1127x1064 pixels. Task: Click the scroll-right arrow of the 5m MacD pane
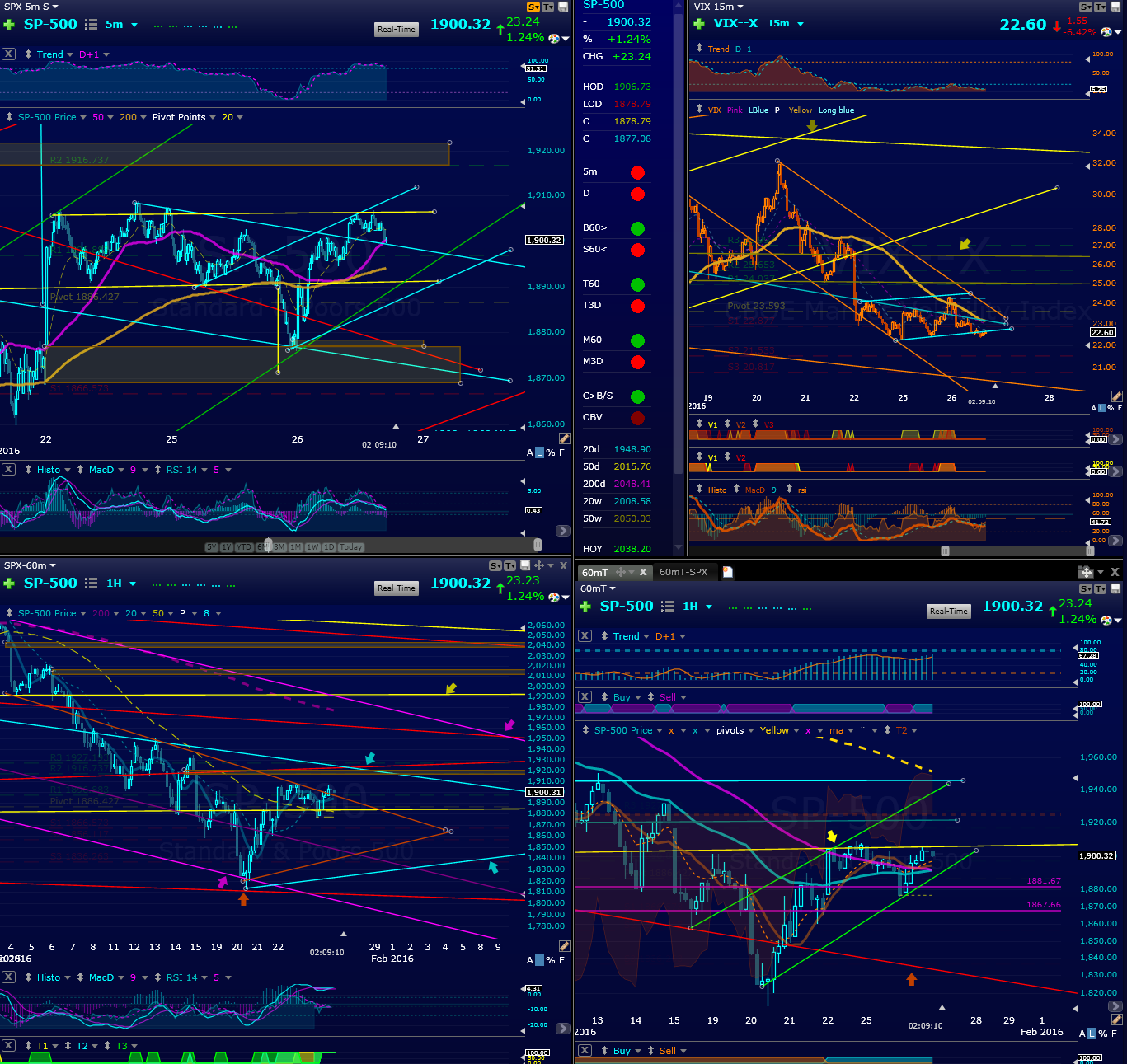pyautogui.click(x=563, y=532)
